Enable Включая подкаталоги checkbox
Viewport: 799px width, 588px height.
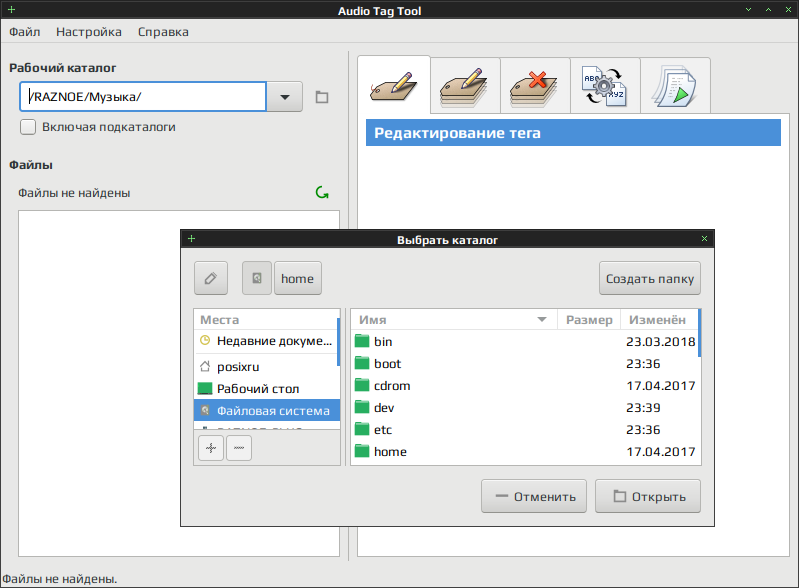[x=28, y=127]
